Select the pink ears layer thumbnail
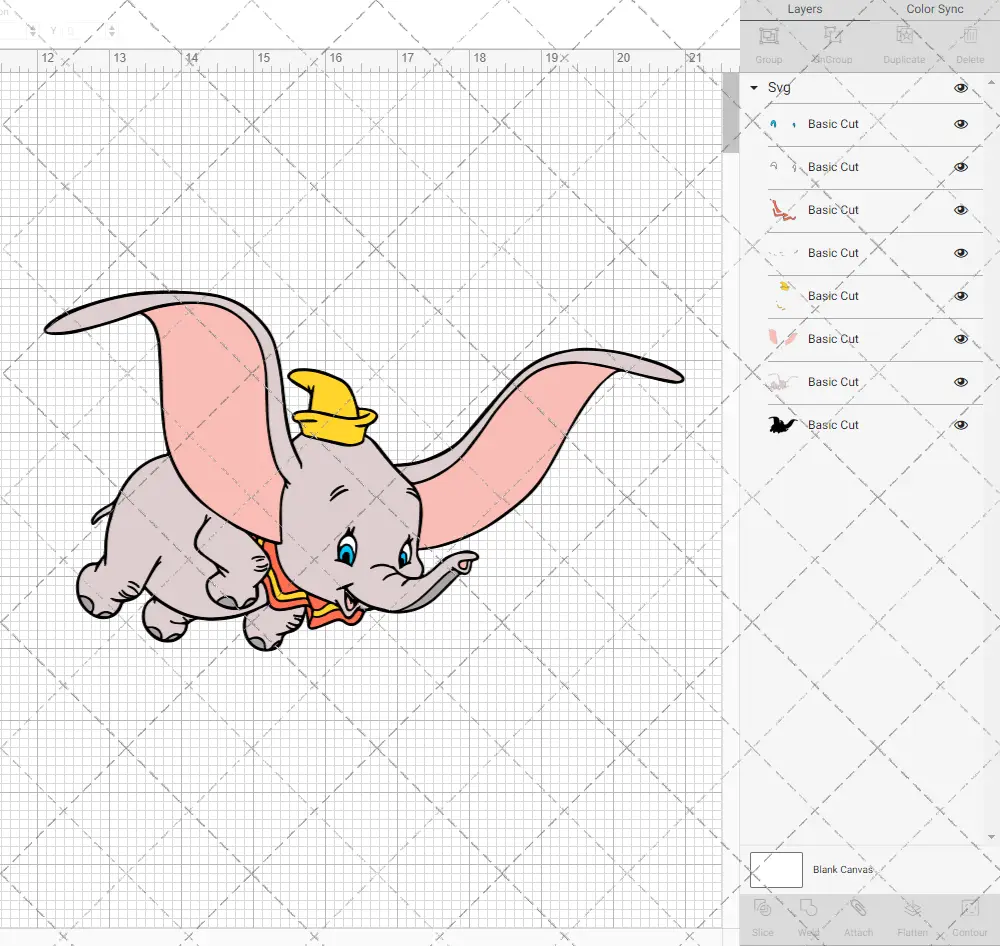 click(x=783, y=337)
